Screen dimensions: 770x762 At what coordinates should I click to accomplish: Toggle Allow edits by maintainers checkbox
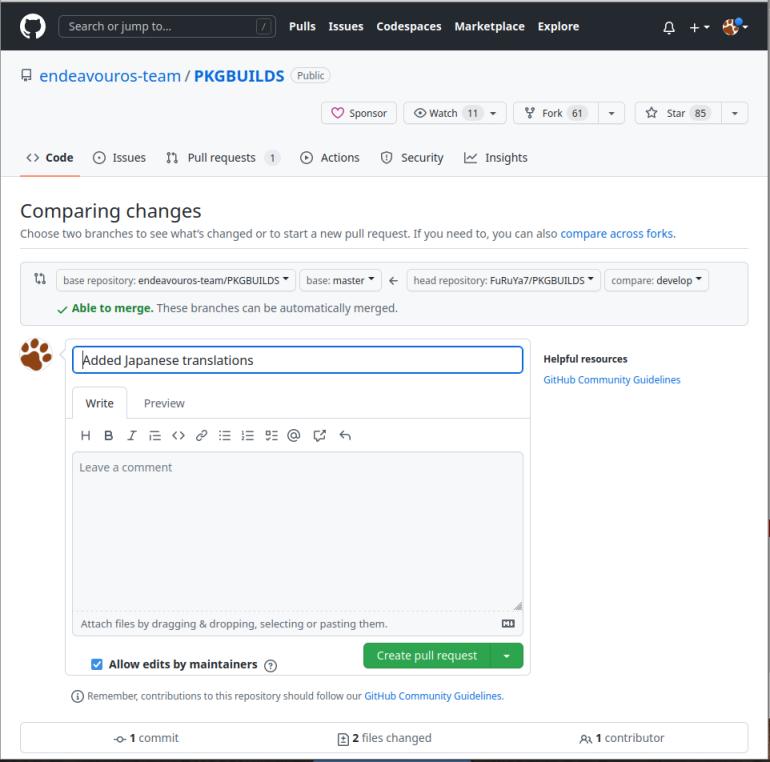[97, 664]
